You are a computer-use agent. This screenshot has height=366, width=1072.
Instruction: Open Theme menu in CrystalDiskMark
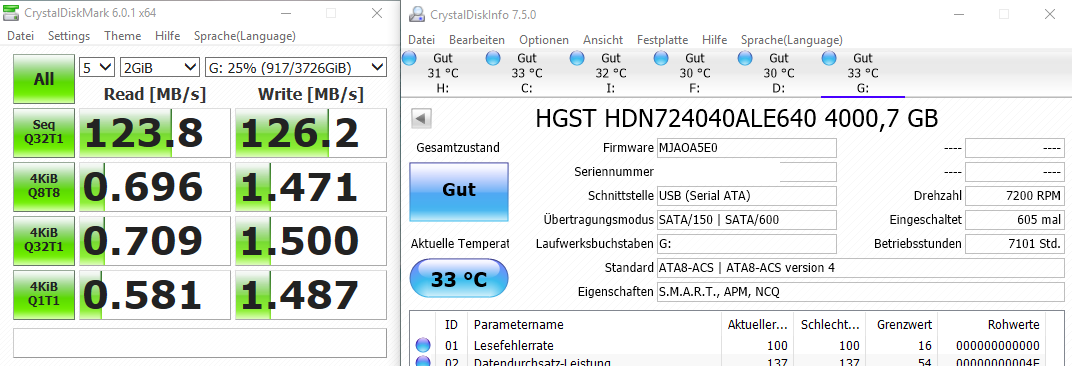[122, 36]
